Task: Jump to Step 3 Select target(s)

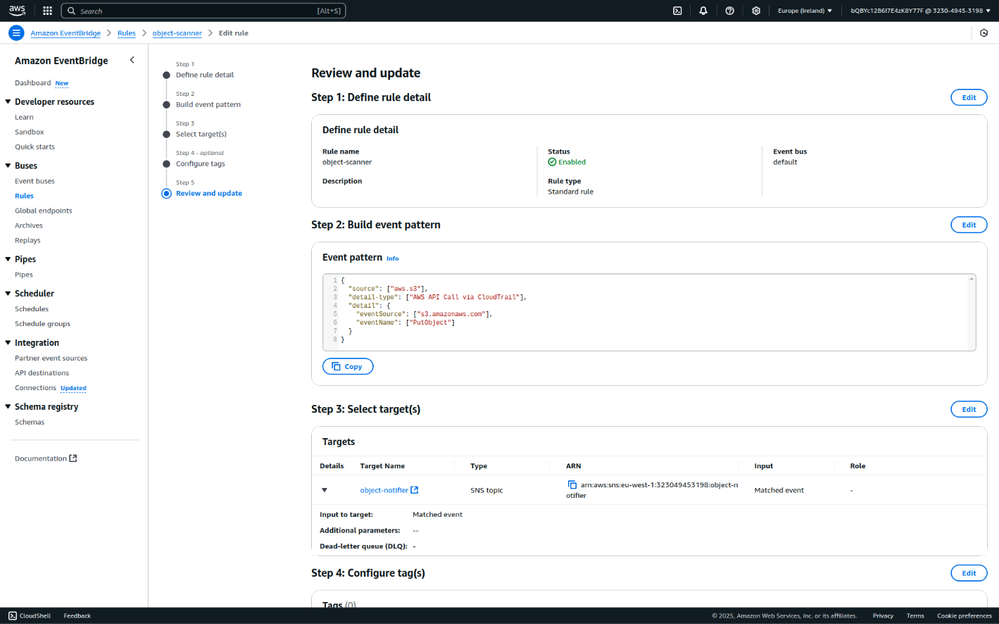Action: pos(201,134)
